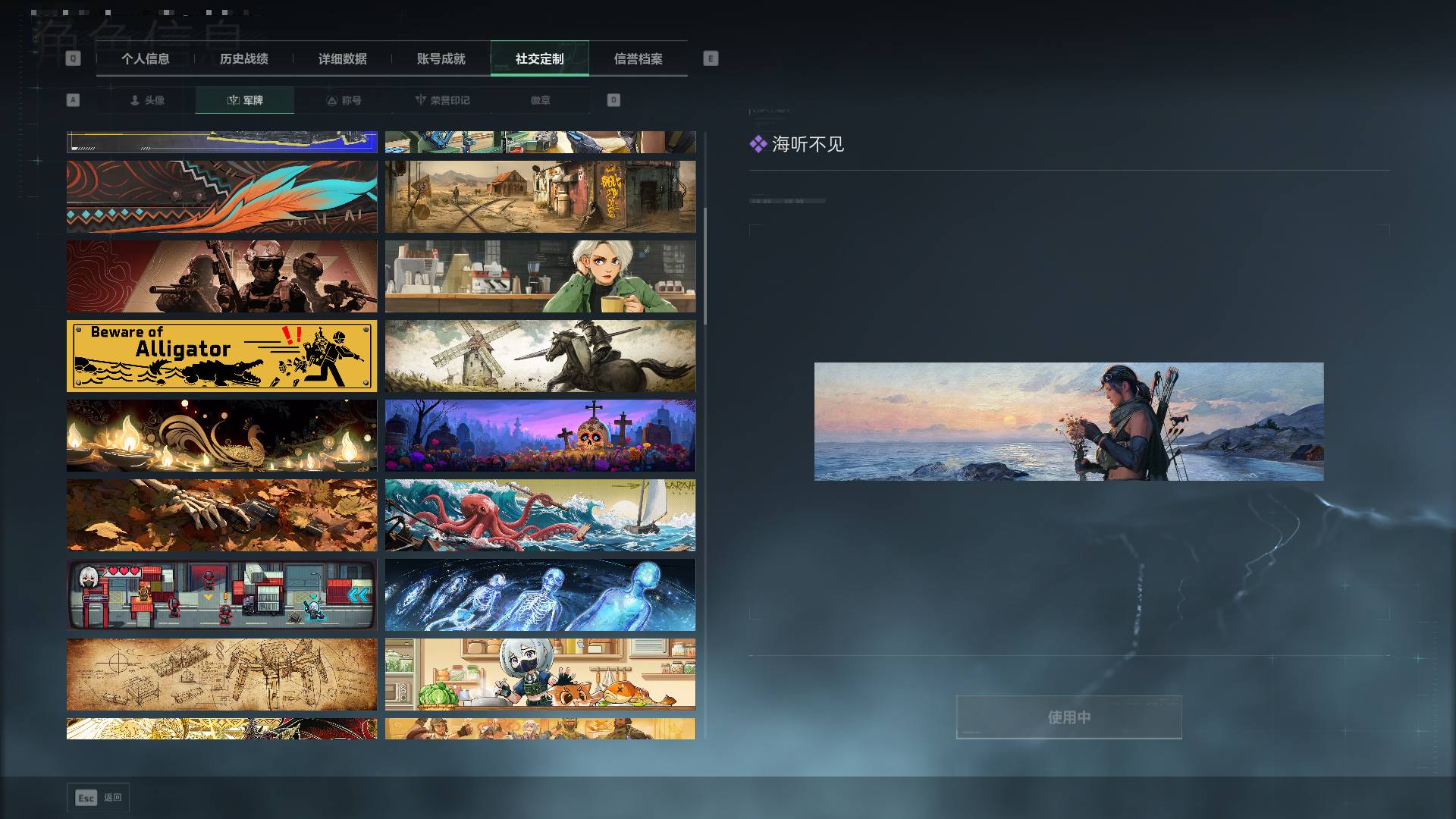Select the sugar skull graveyard banner
The image size is (1456, 819).
click(540, 435)
